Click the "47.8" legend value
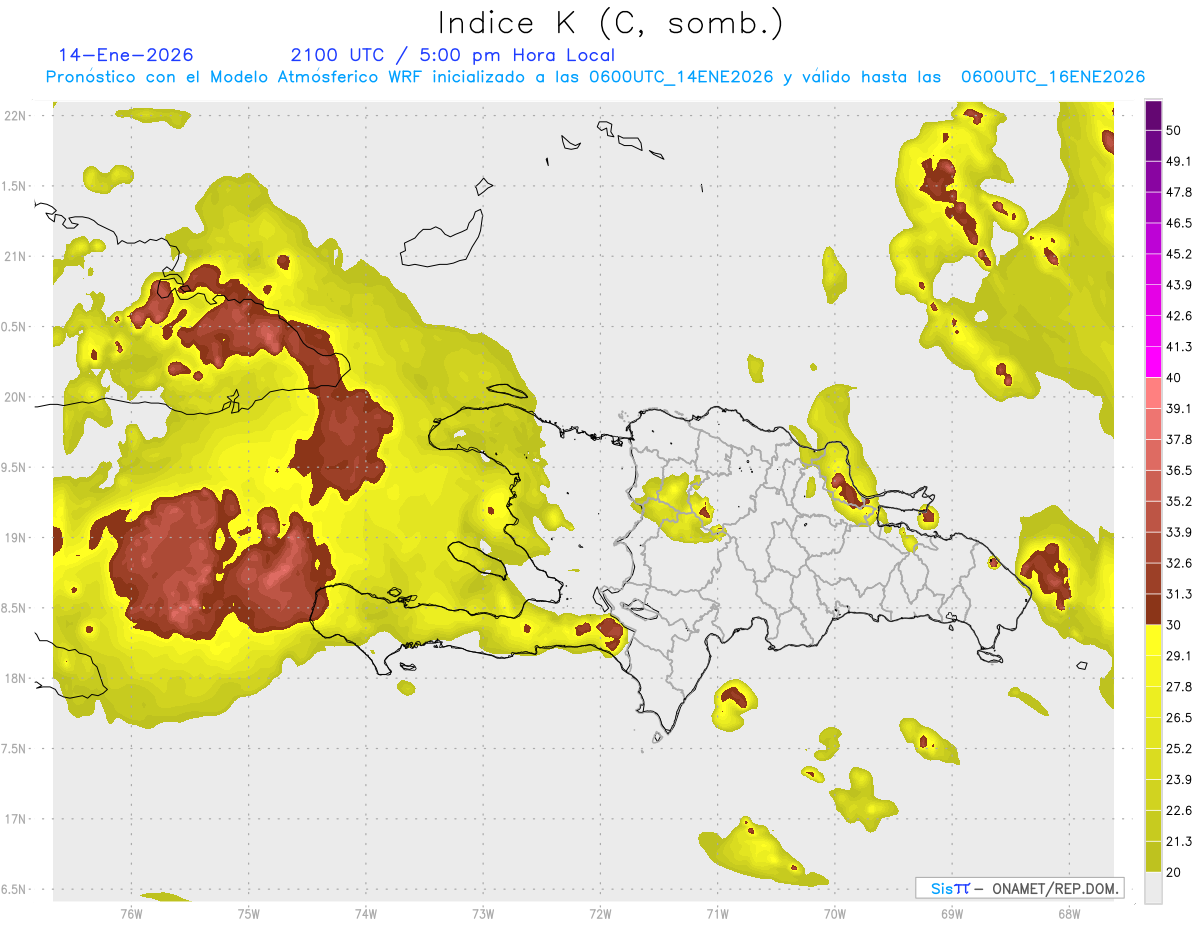The height and width of the screenshot is (927, 1200). pos(1179,192)
